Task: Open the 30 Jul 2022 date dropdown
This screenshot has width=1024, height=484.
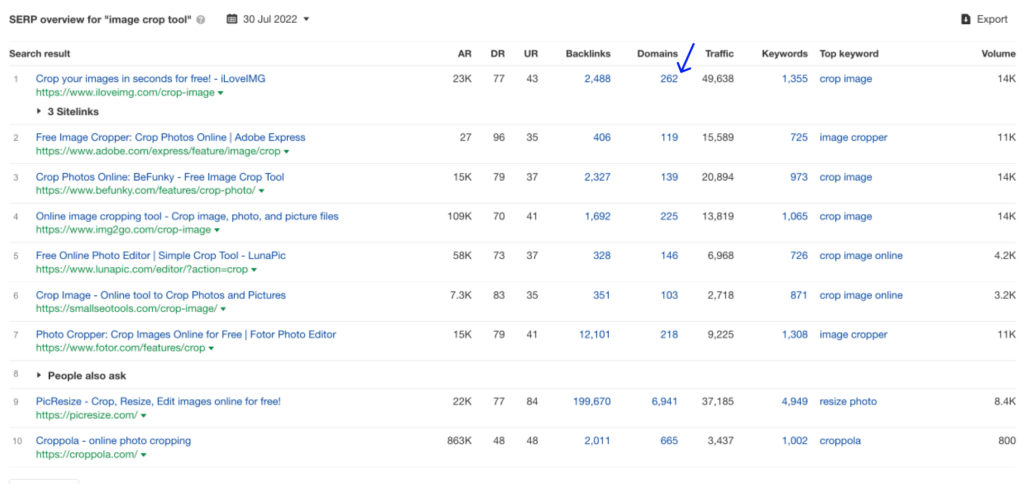Action: click(x=268, y=19)
